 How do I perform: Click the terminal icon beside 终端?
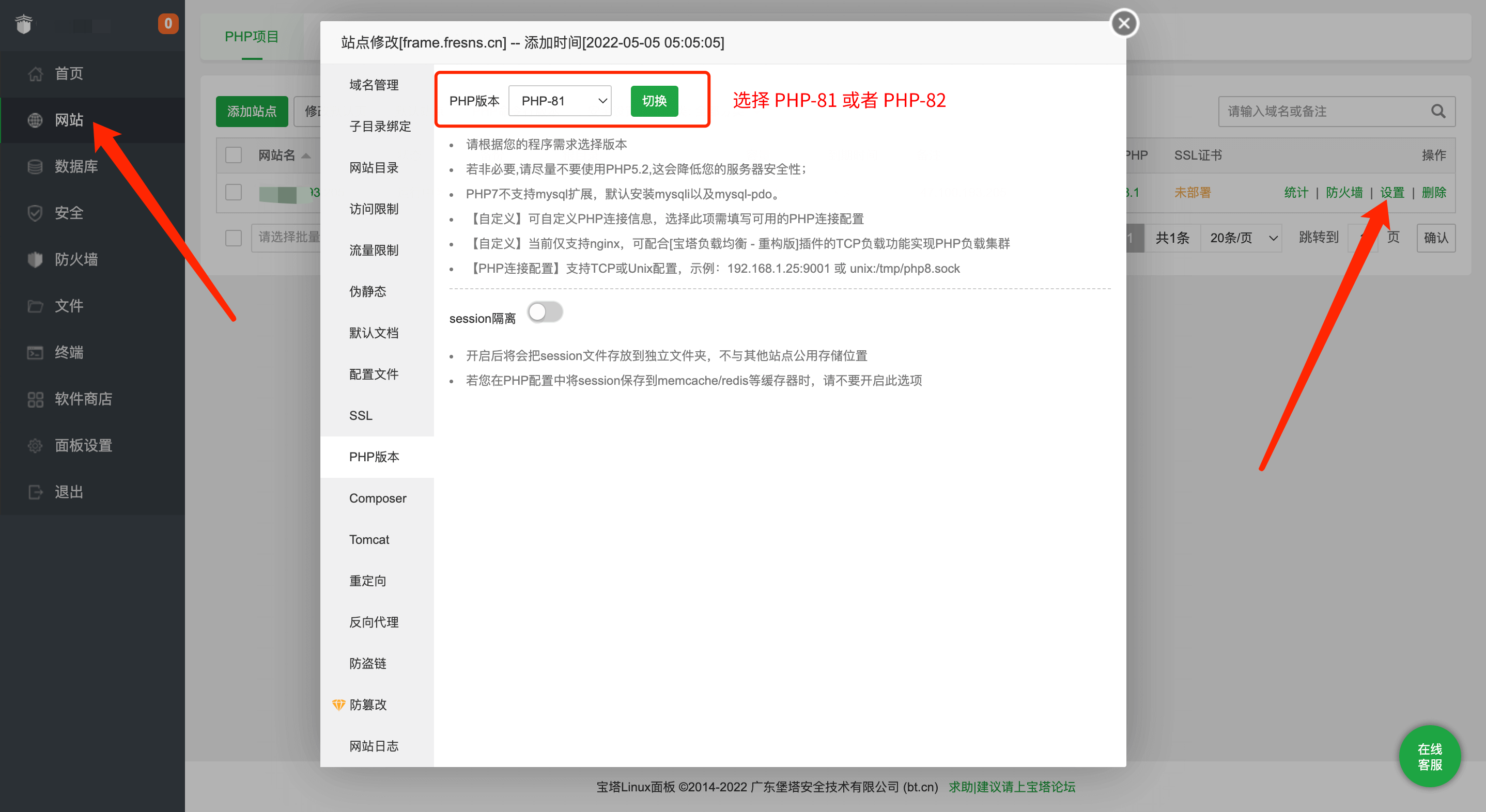[x=35, y=352]
